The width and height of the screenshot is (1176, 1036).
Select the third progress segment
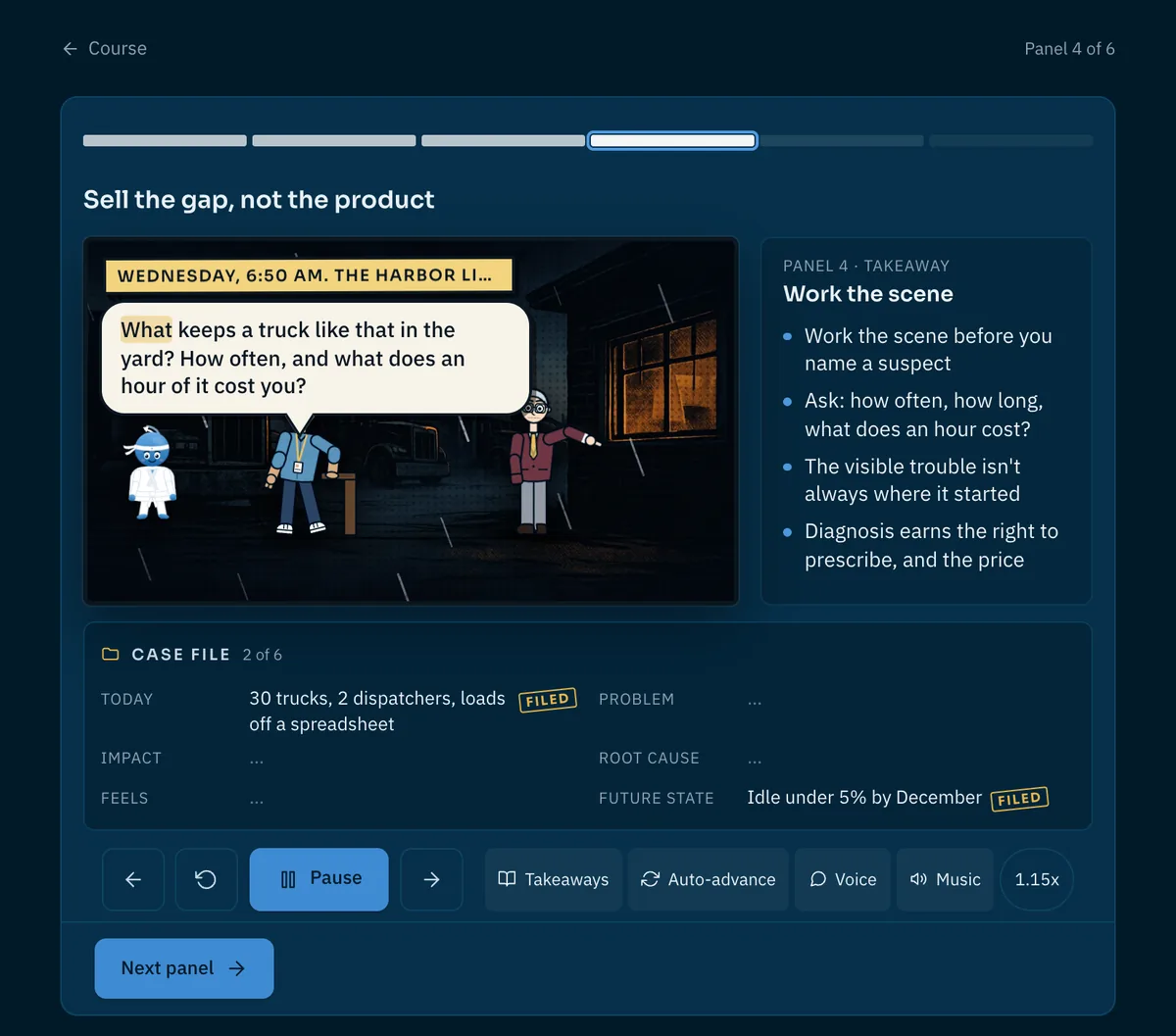503,141
